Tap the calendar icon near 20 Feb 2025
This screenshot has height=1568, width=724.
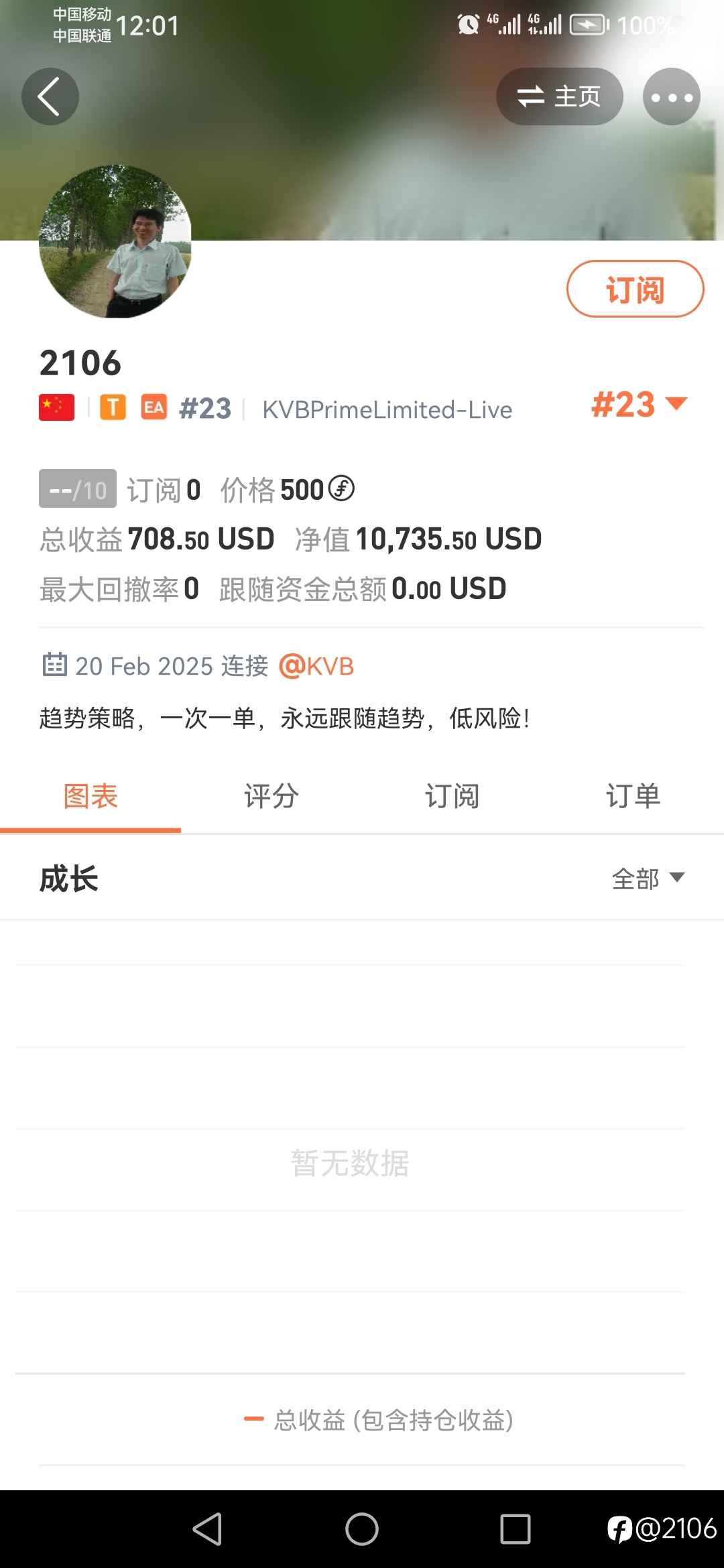(x=54, y=665)
